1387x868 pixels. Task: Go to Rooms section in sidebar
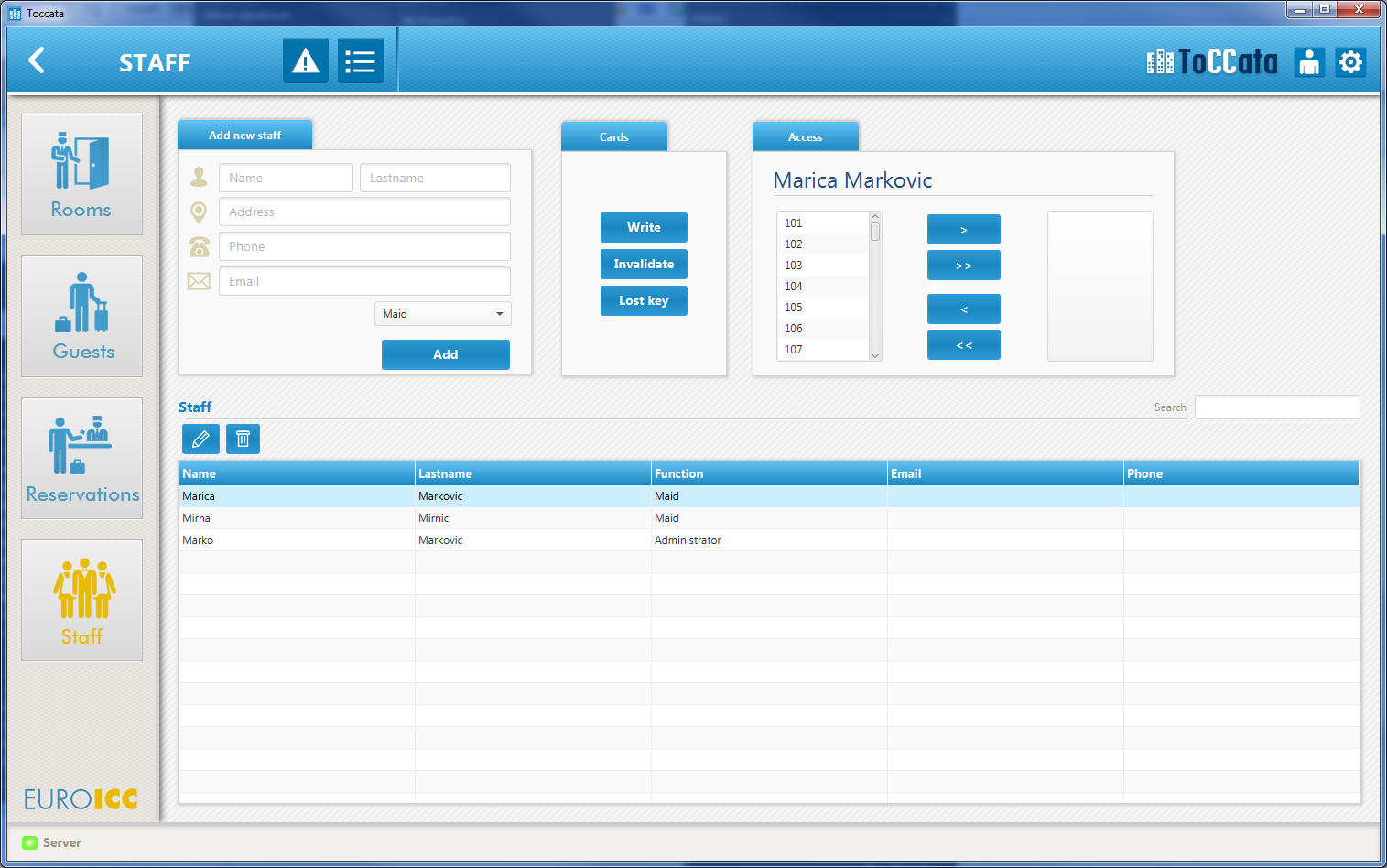[81, 174]
